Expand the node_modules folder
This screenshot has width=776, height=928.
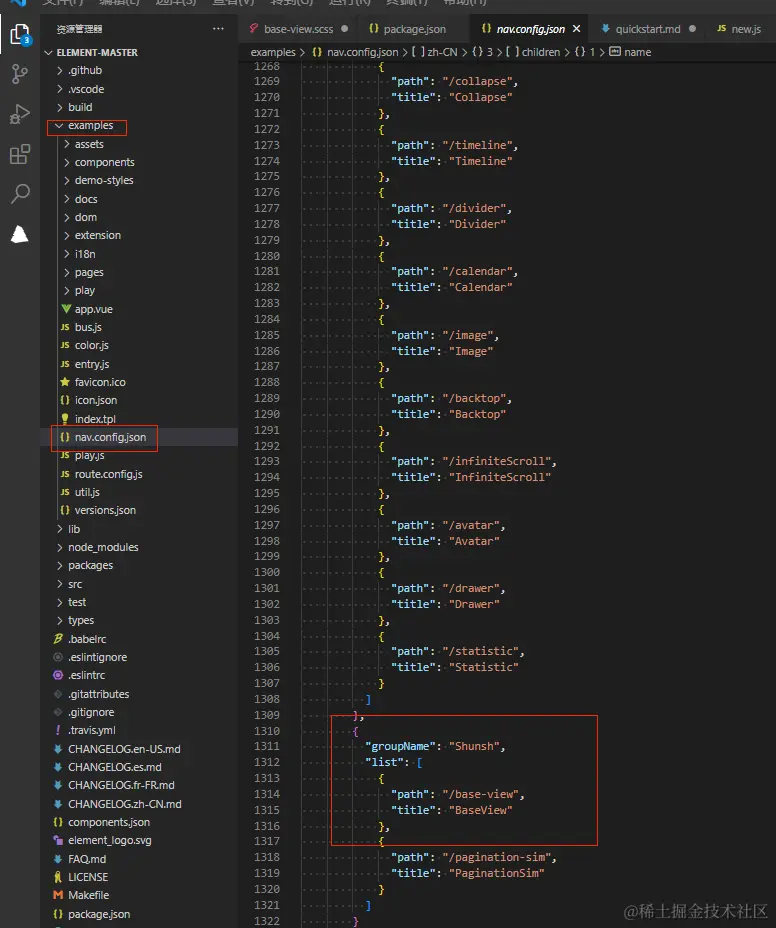tap(60, 547)
